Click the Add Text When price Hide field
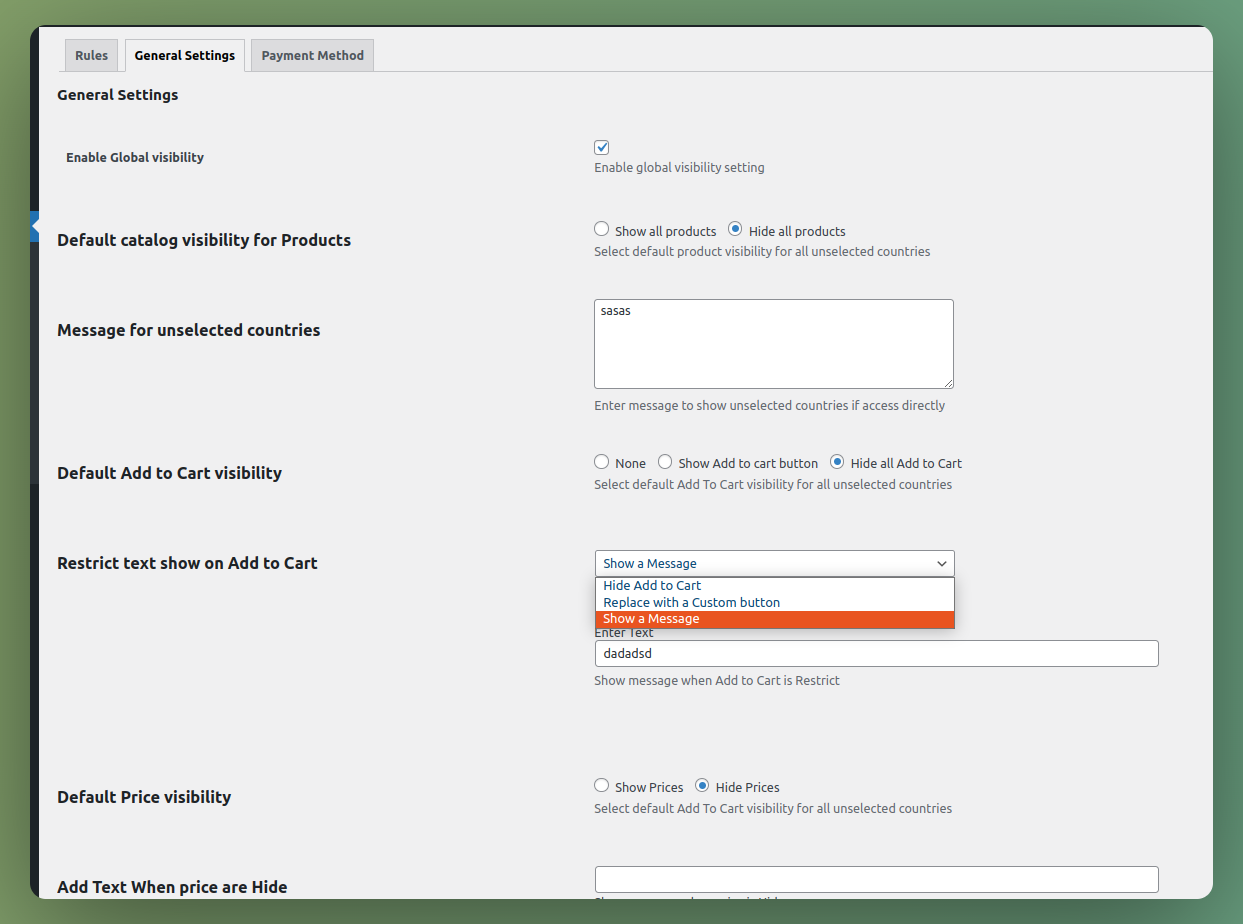 point(876,879)
